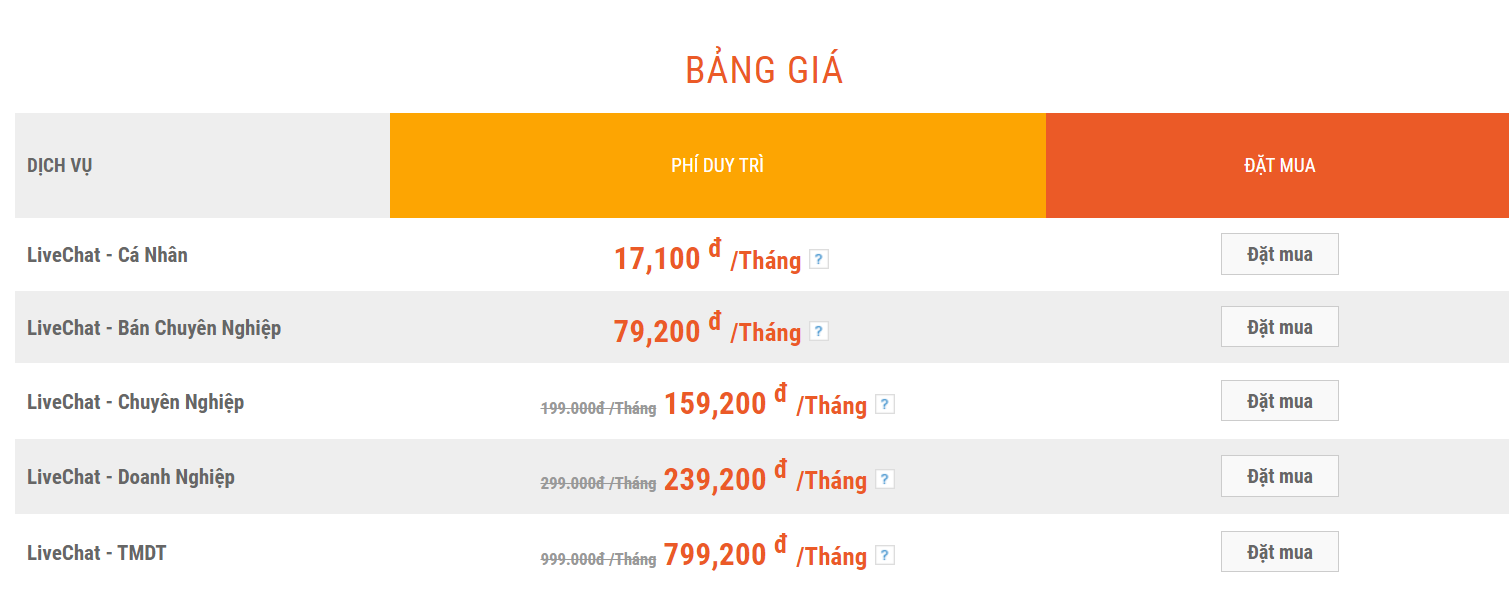Show help info for 239,200 đ price
Viewport: 1509px width, 601px height.
[x=884, y=479]
